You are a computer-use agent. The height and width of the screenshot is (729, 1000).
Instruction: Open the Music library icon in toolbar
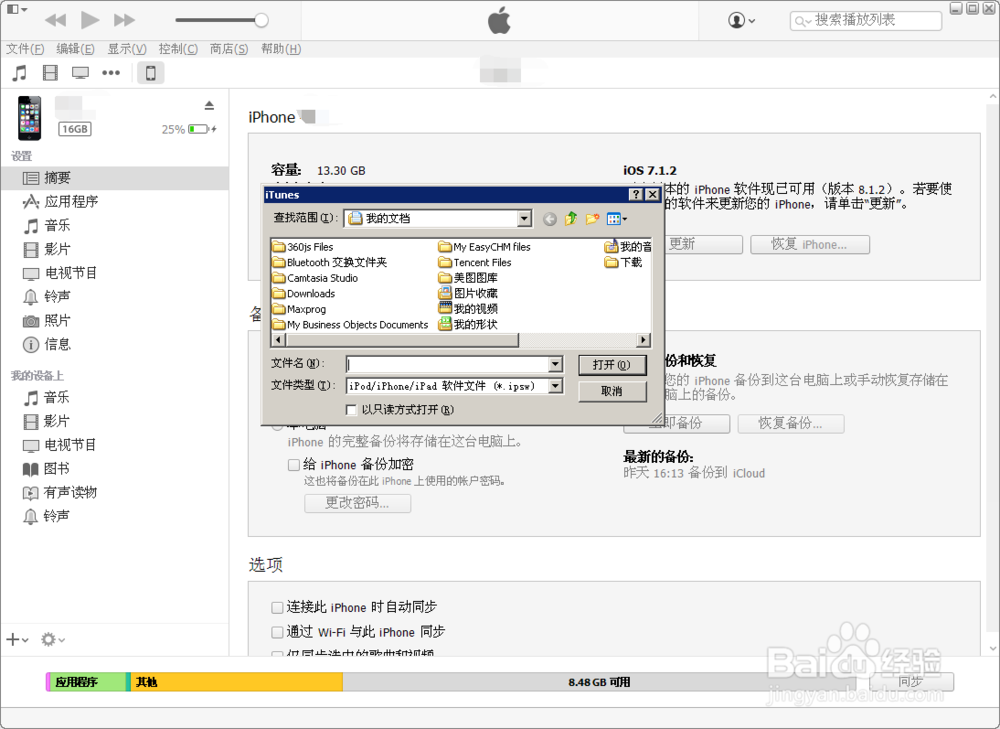20,73
